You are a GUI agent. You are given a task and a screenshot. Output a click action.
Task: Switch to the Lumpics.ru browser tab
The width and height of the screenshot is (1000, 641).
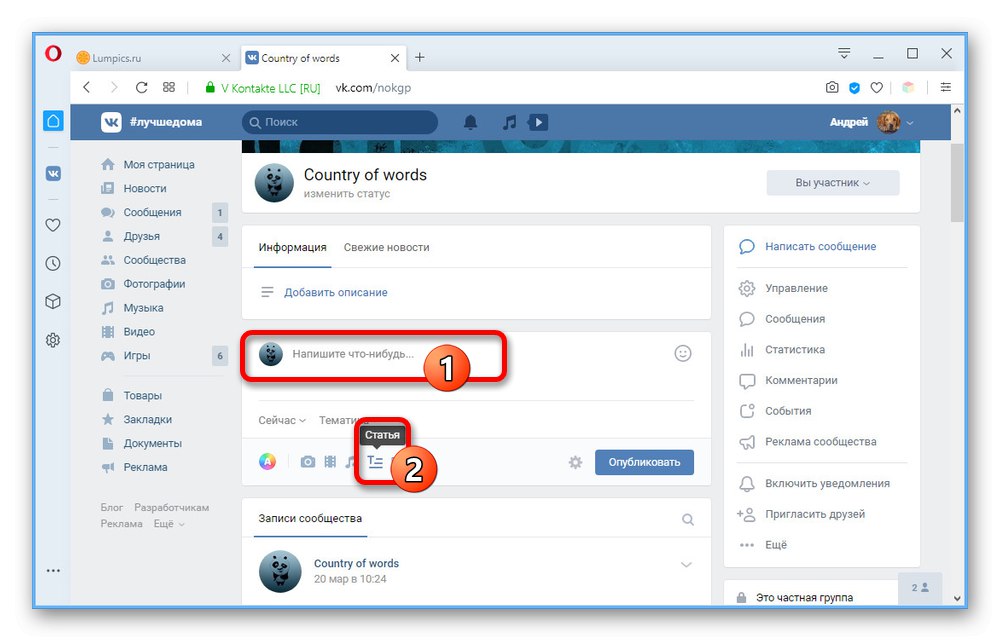(x=153, y=58)
